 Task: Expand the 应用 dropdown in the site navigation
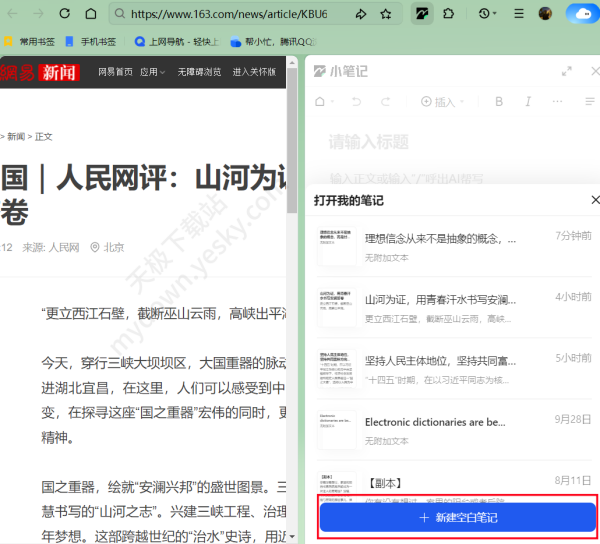153,73
